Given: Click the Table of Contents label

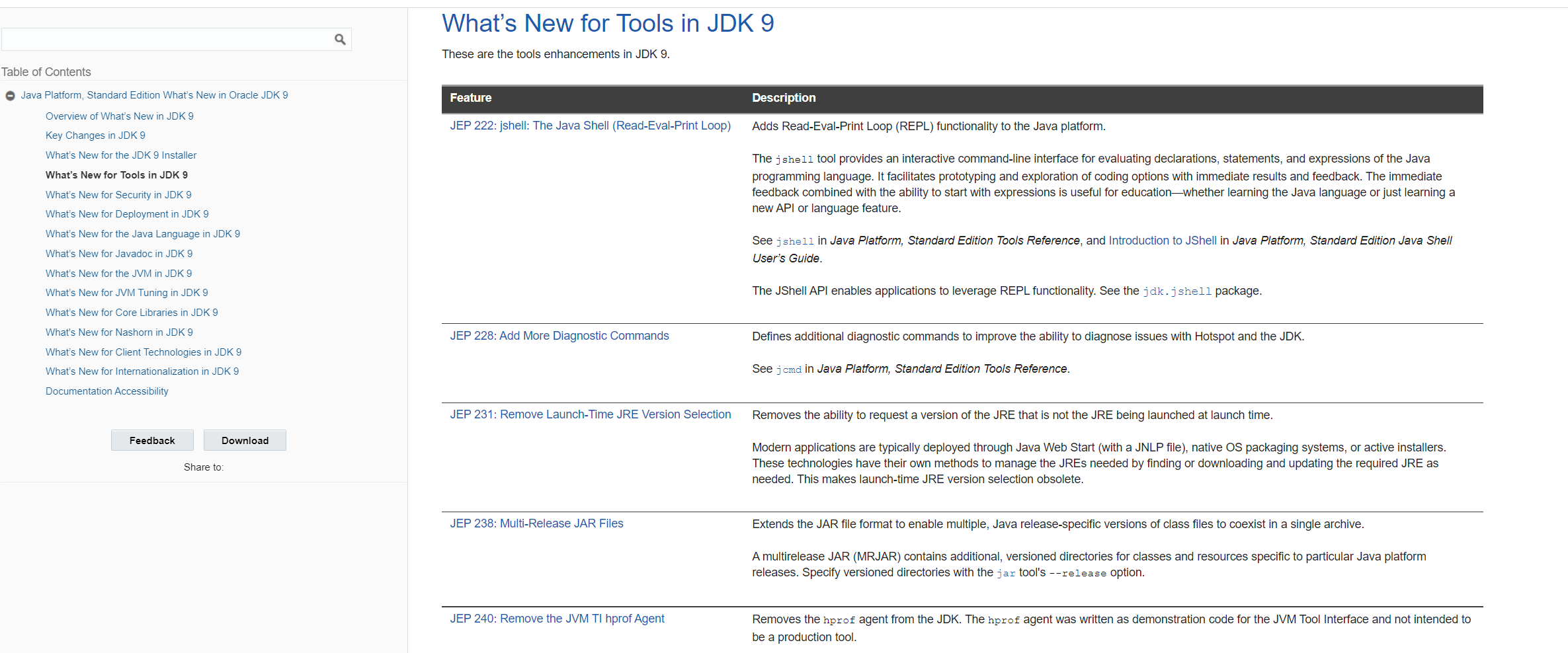Looking at the screenshot, I should pos(46,72).
